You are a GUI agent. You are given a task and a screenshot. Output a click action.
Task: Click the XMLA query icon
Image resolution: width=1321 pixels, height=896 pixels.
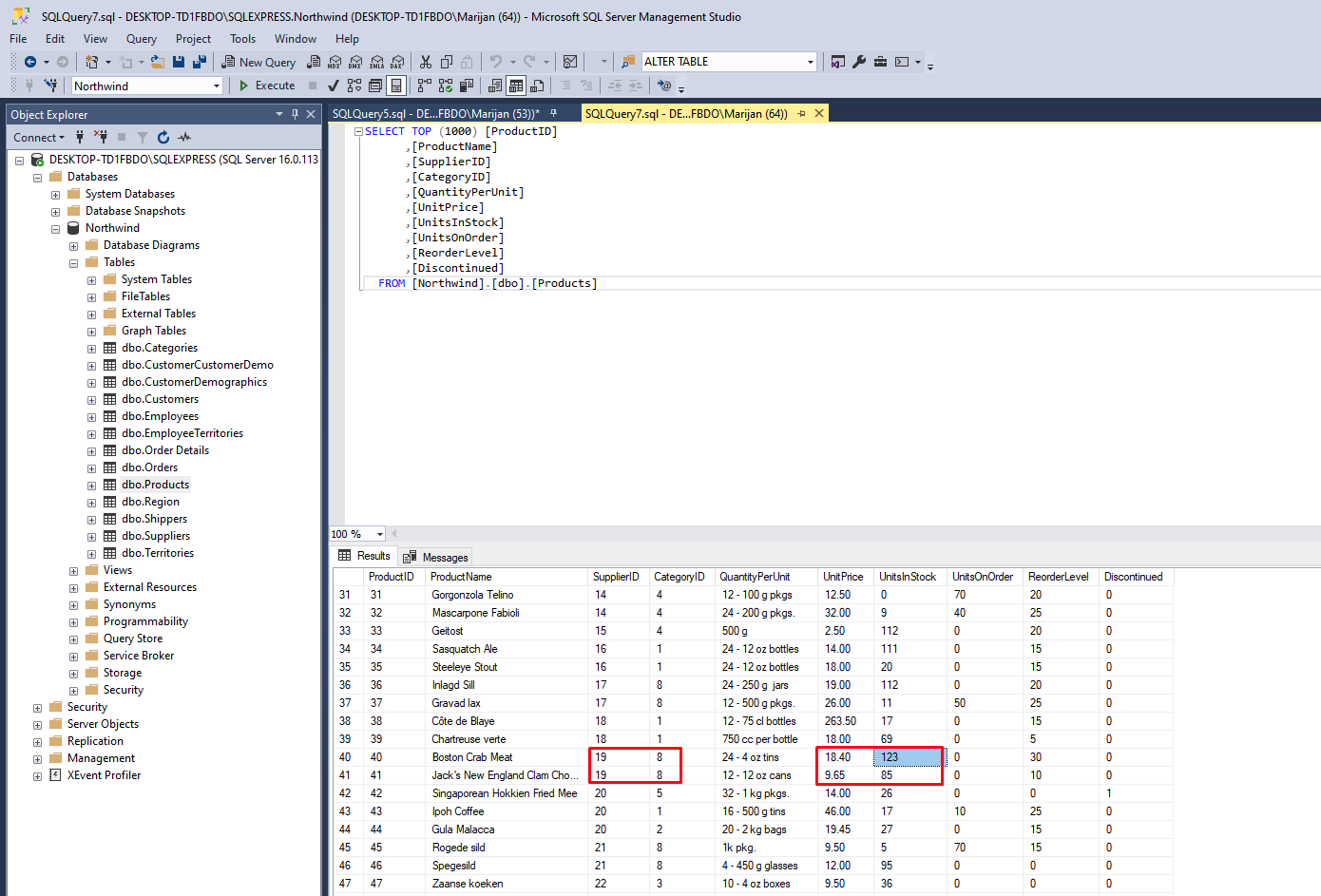376,62
